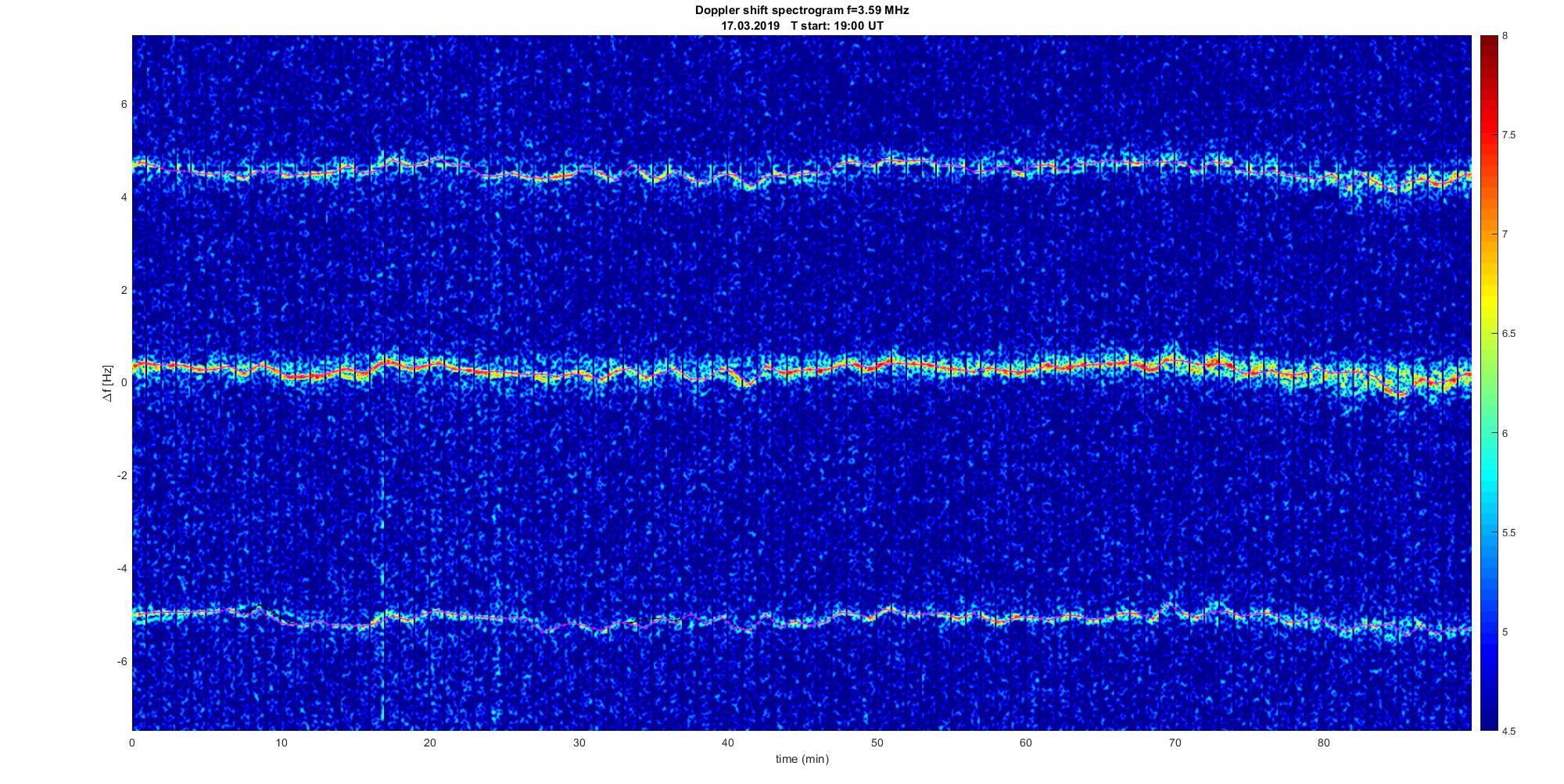The width and height of the screenshot is (1564, 784).
Task: Select the subtitle '17.03.2019 T start: 19:00 UT'
Action: coord(802,26)
